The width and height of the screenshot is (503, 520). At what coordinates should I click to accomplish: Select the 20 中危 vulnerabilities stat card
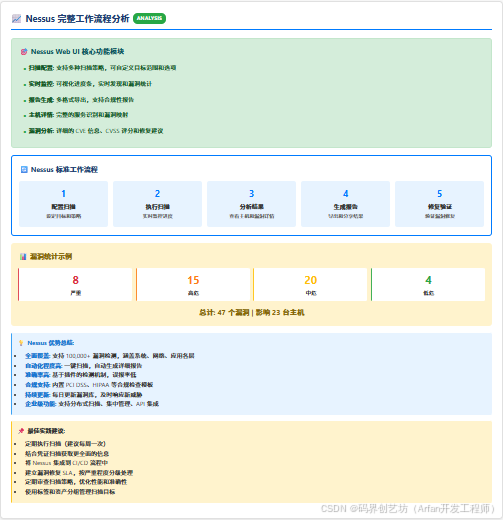point(311,285)
